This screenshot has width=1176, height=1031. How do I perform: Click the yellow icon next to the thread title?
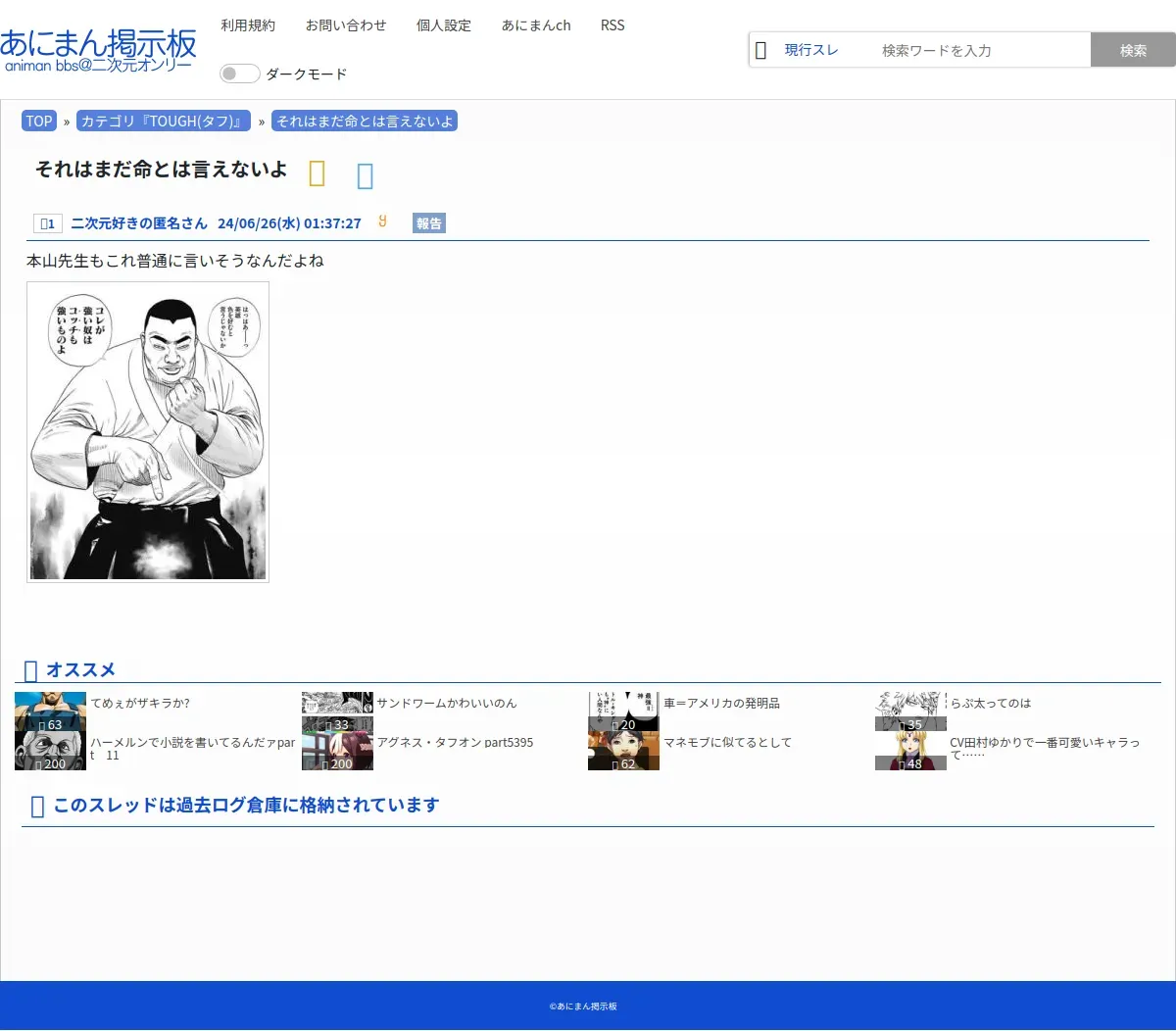318,174
